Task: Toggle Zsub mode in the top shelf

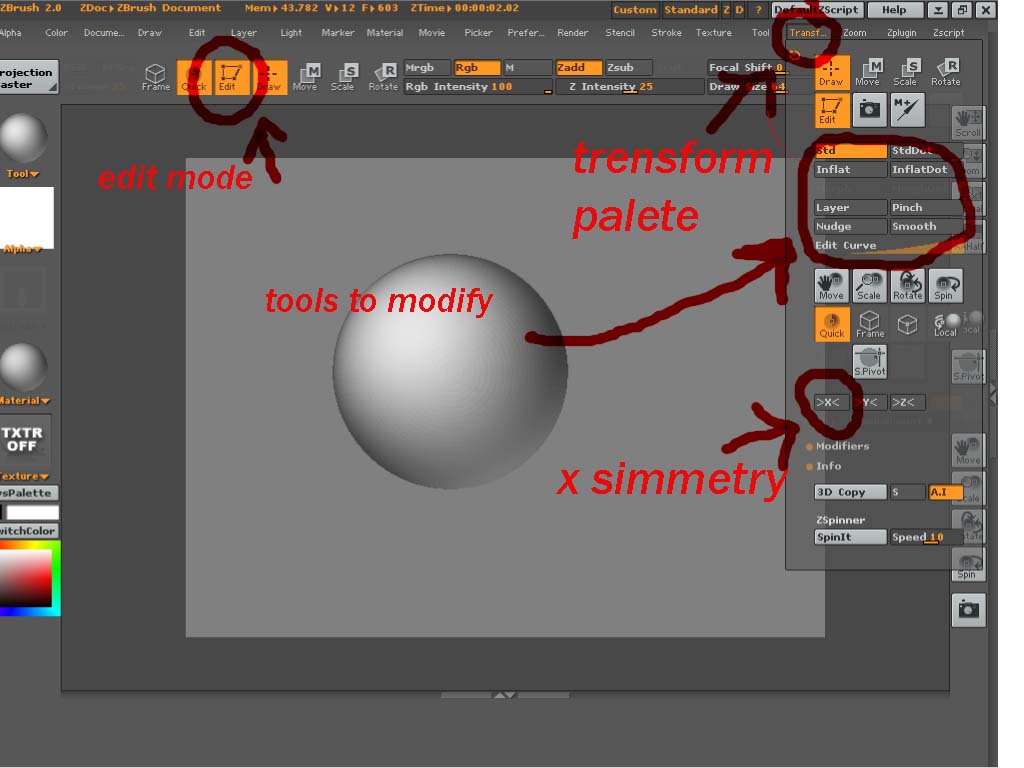Action: click(x=628, y=68)
